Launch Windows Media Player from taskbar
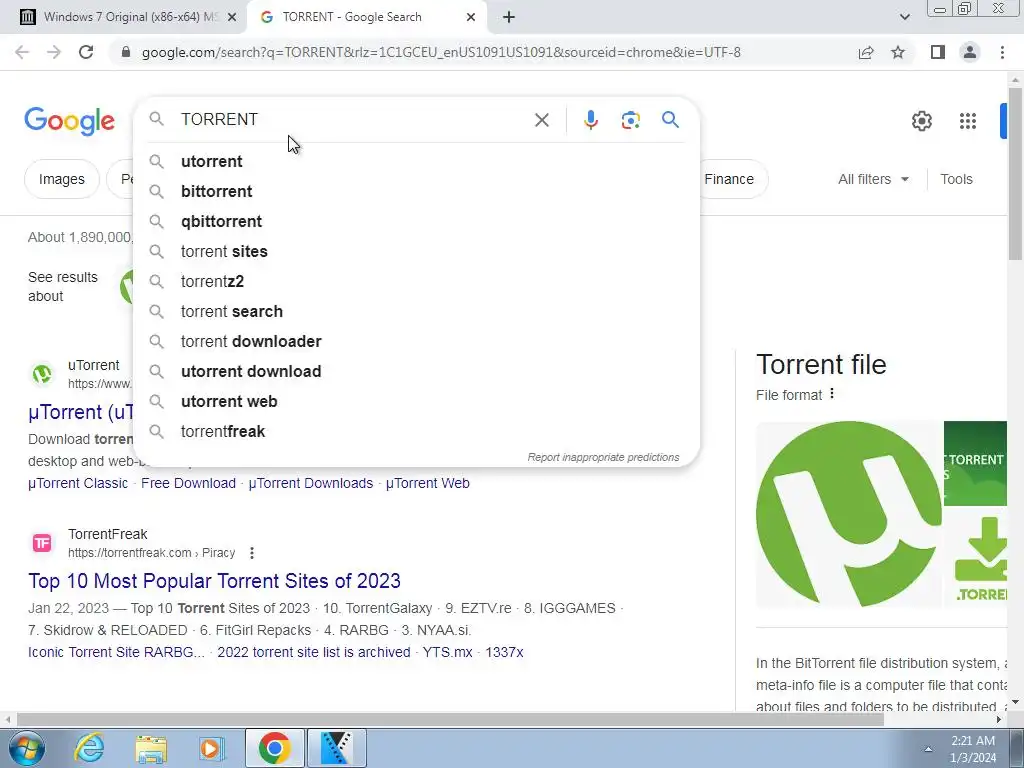The width and height of the screenshot is (1024, 768). [212, 749]
